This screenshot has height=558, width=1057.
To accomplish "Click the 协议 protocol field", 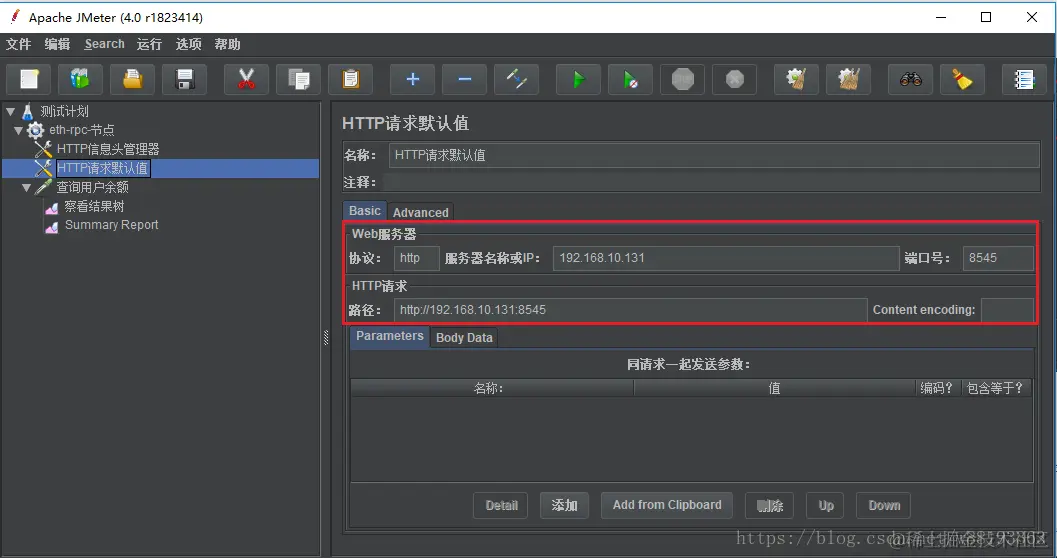I will point(417,258).
